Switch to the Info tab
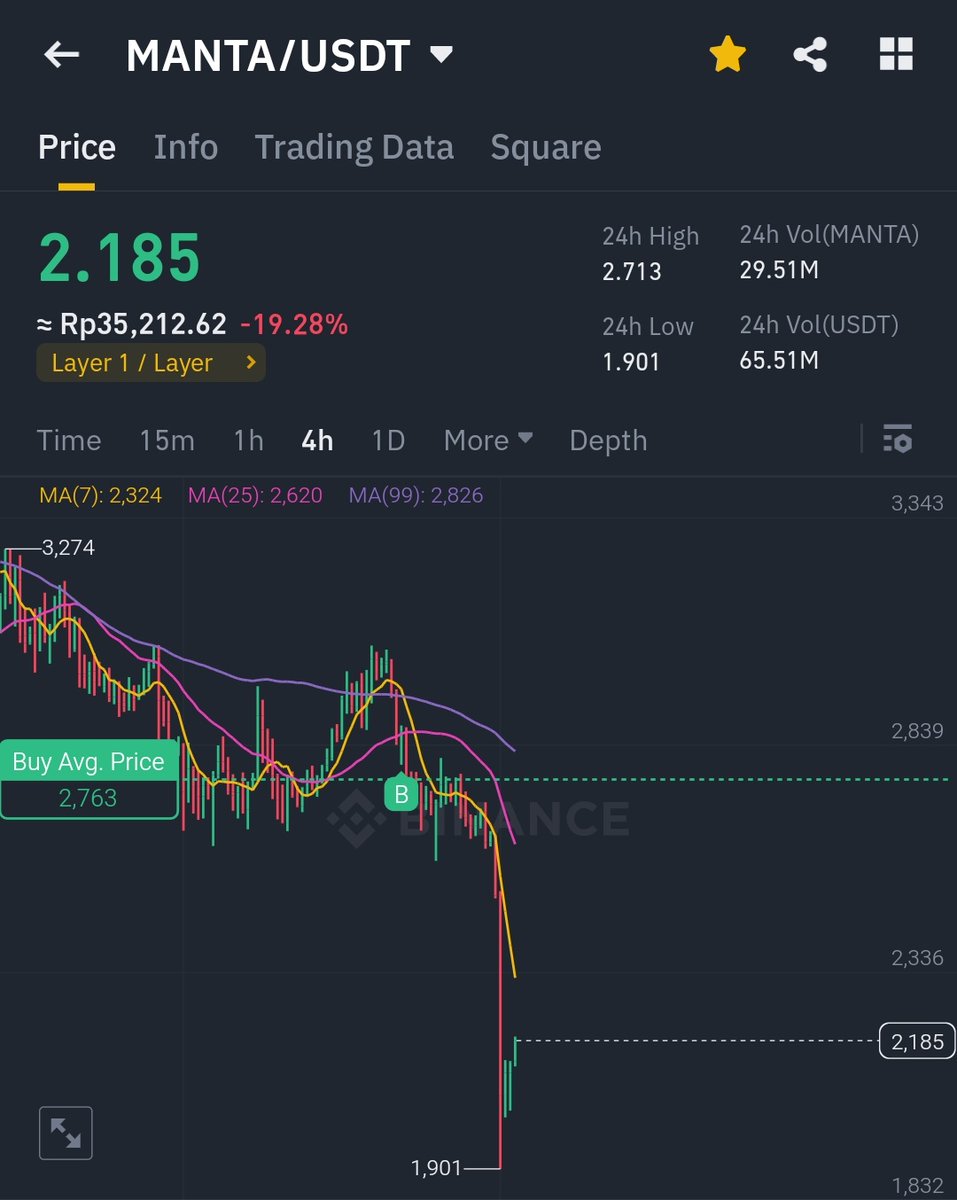 tap(186, 147)
